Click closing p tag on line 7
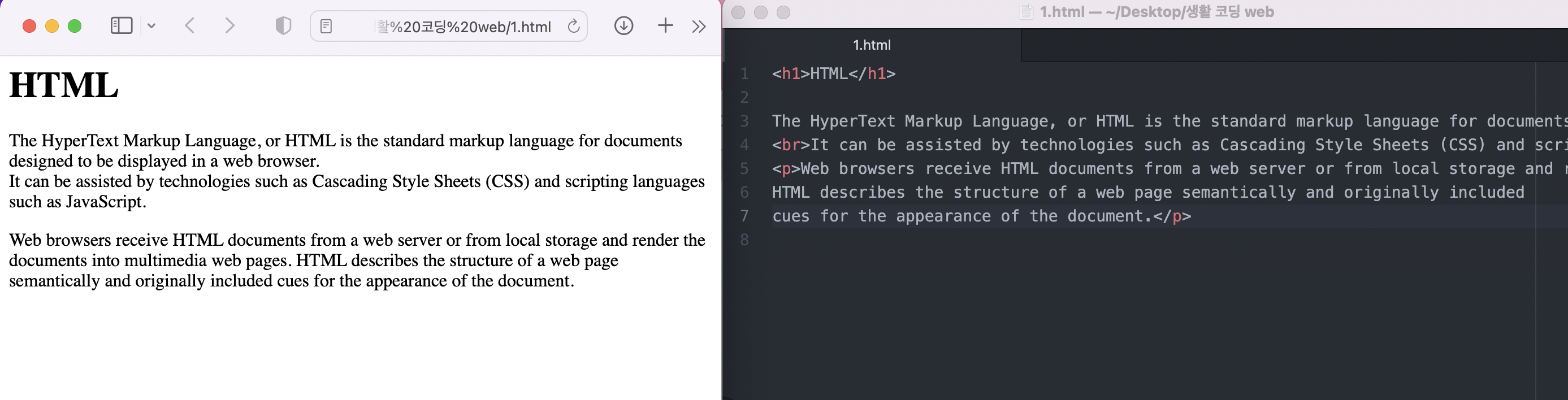The height and width of the screenshot is (400, 1568). (x=1172, y=216)
